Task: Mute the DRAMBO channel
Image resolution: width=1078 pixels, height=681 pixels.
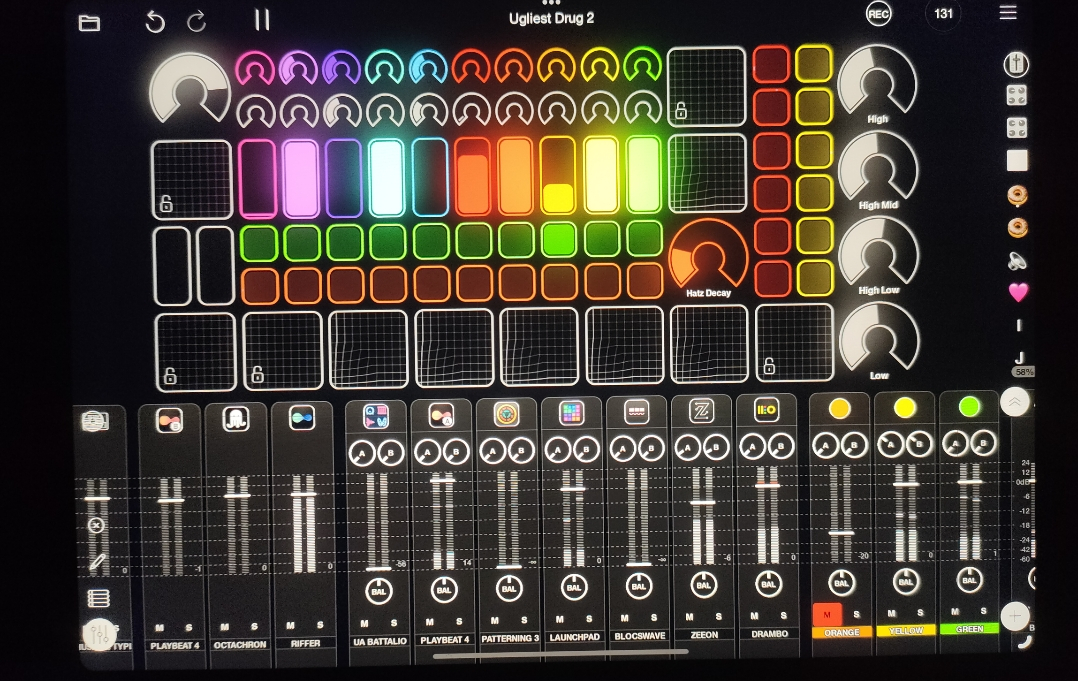Action: [753, 617]
